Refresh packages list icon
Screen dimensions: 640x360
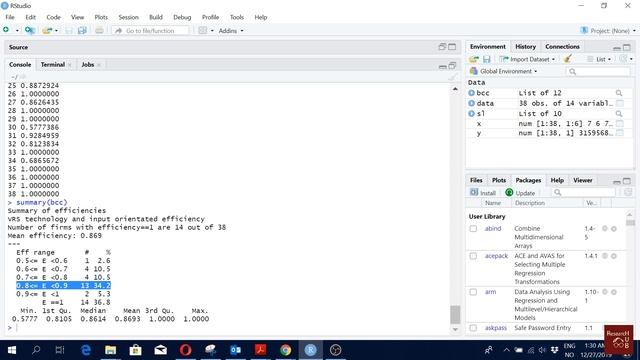tap(628, 192)
